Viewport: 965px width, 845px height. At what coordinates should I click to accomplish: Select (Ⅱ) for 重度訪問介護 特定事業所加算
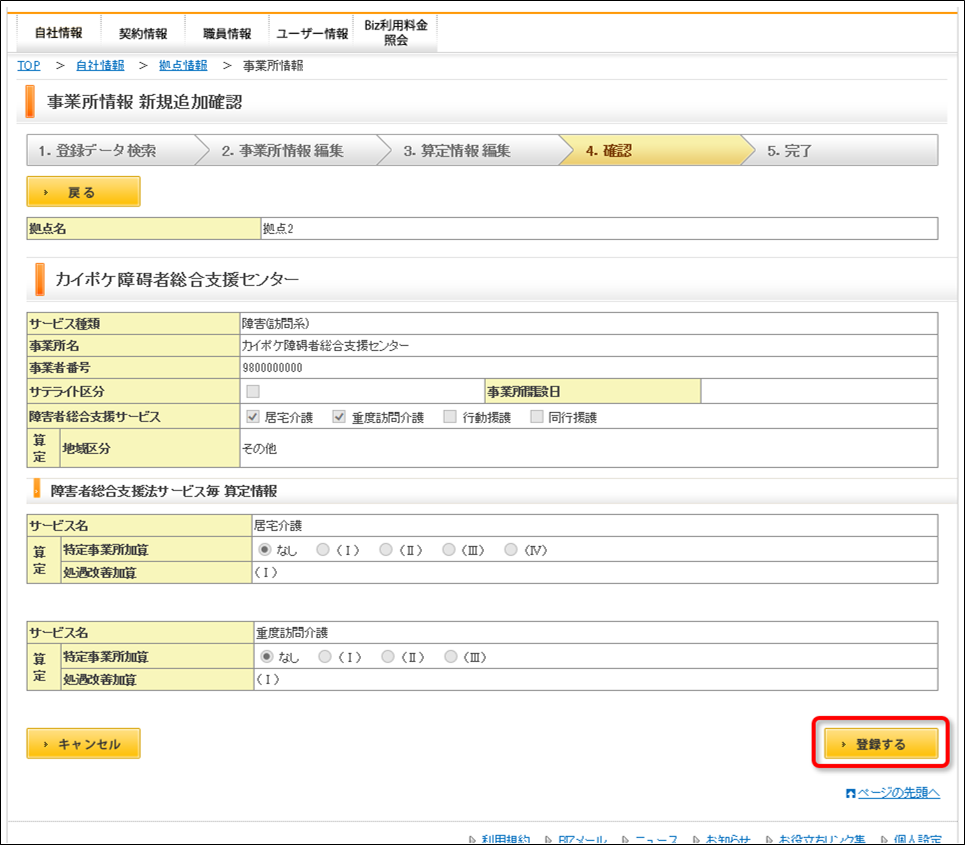tap(388, 657)
